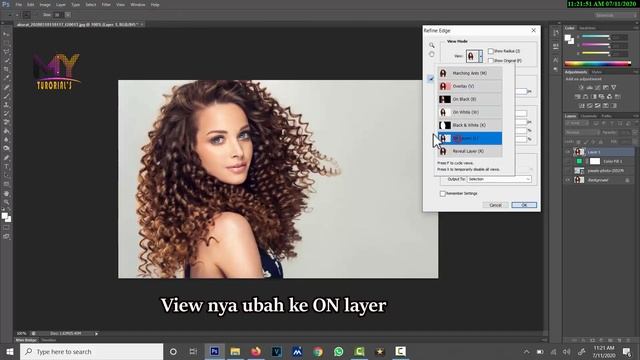Toggle Quick Mask mode

[6, 228]
